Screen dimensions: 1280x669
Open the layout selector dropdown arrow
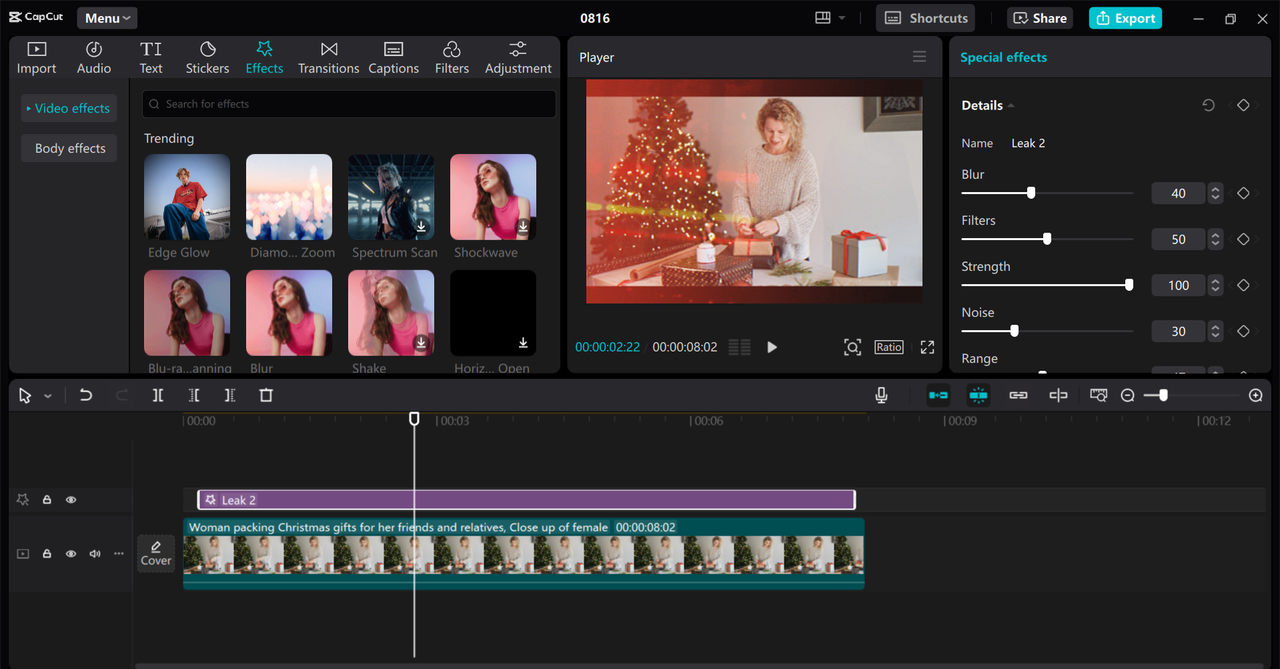coord(842,18)
